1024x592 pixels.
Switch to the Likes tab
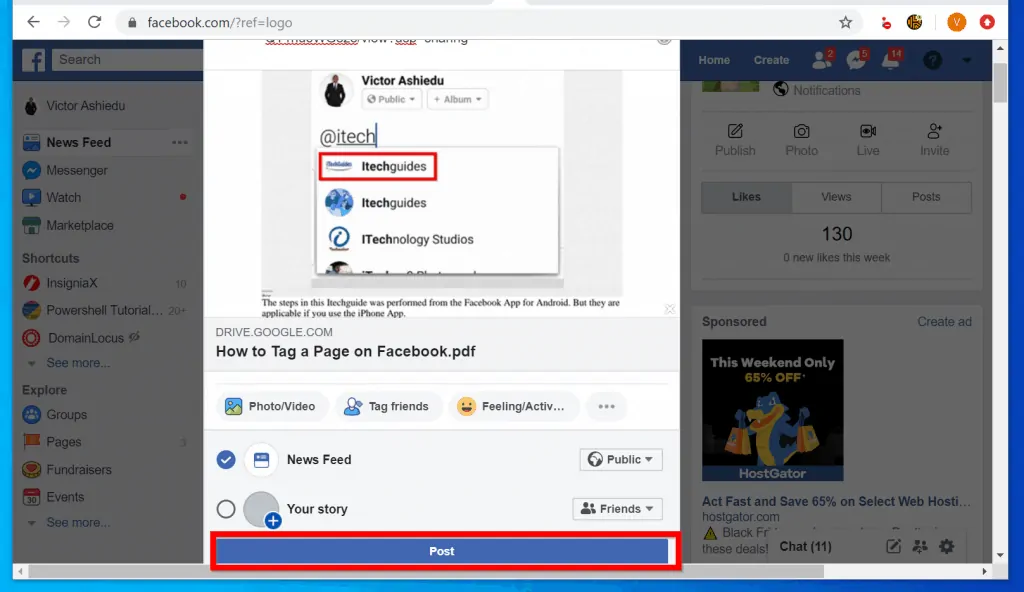click(746, 197)
